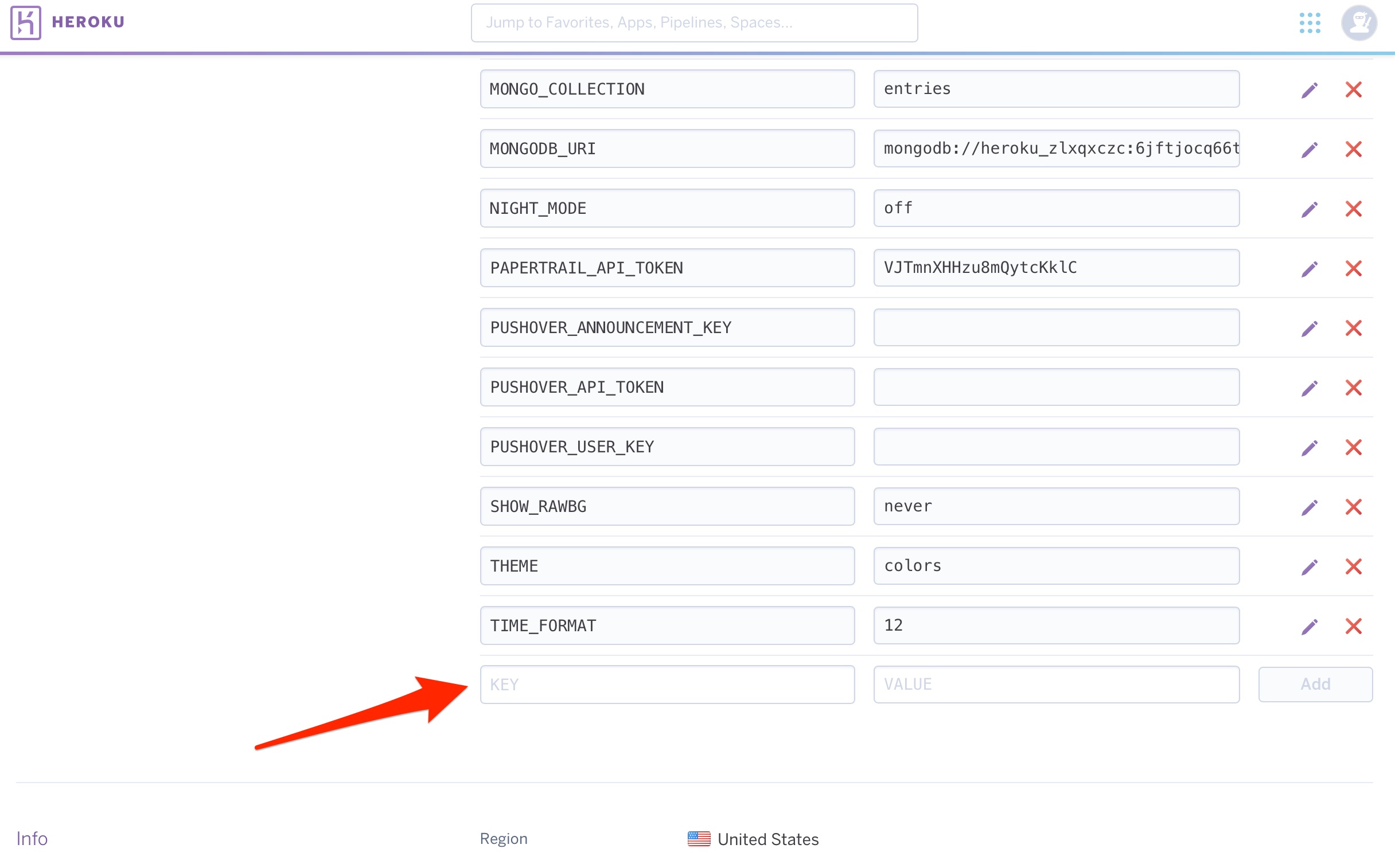This screenshot has height=868, width=1395.
Task: Edit the NIGHT_MODE variable with pencil
Action: [1309, 209]
